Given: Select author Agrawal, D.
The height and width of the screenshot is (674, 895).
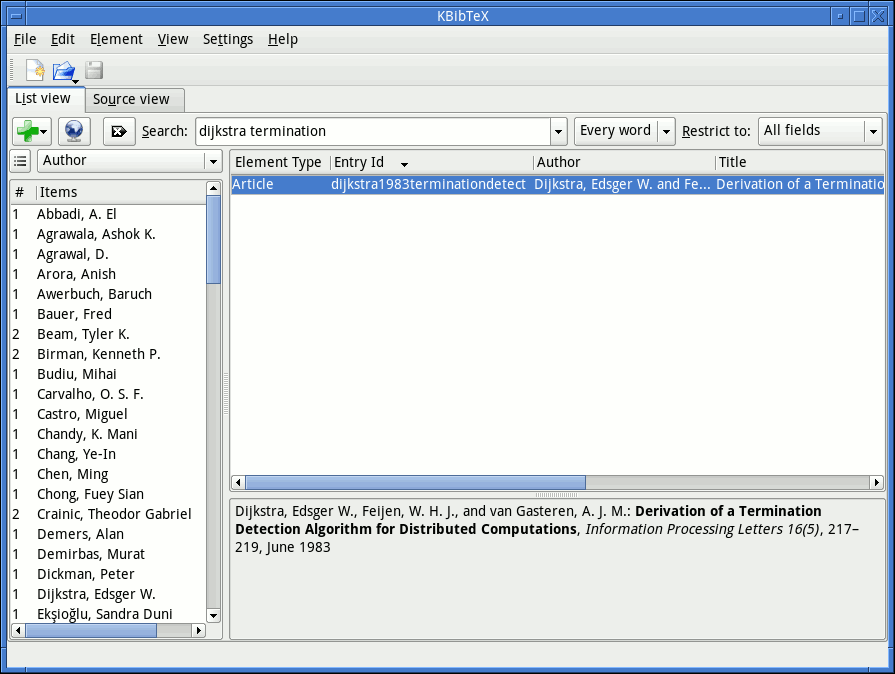Looking at the screenshot, I should (108, 255).
